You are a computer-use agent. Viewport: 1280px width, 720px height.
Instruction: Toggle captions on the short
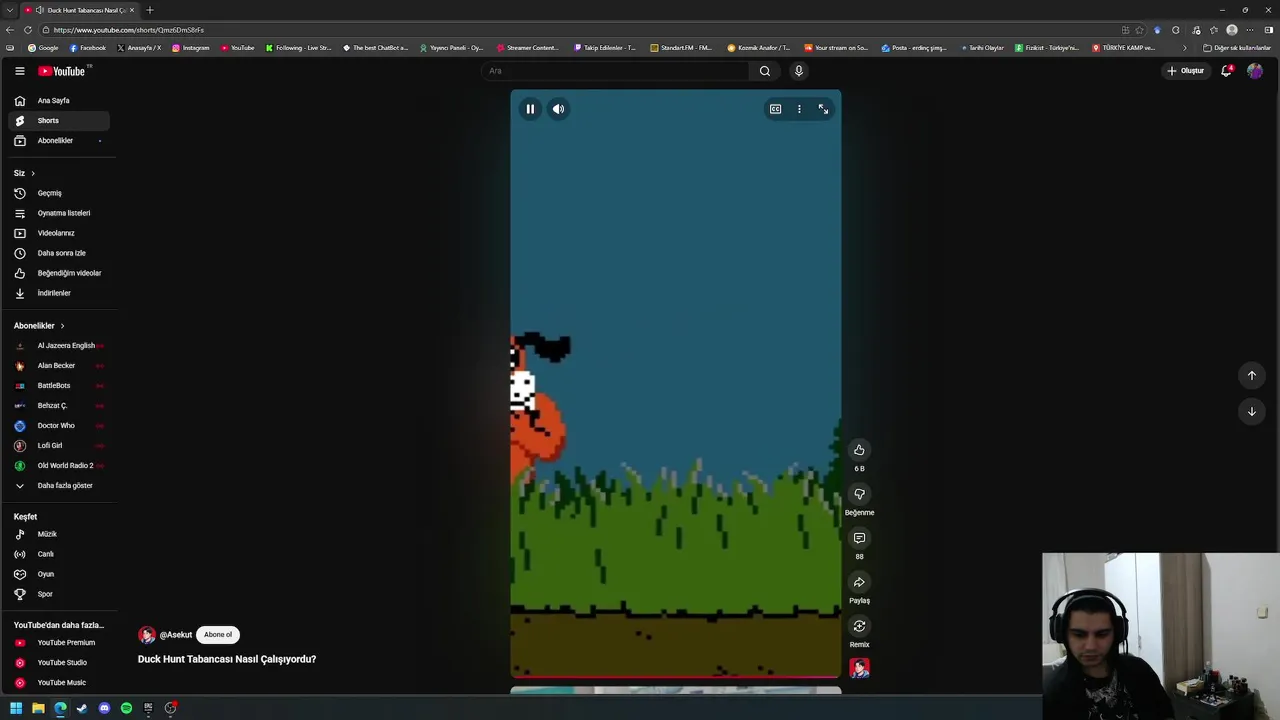(x=775, y=109)
